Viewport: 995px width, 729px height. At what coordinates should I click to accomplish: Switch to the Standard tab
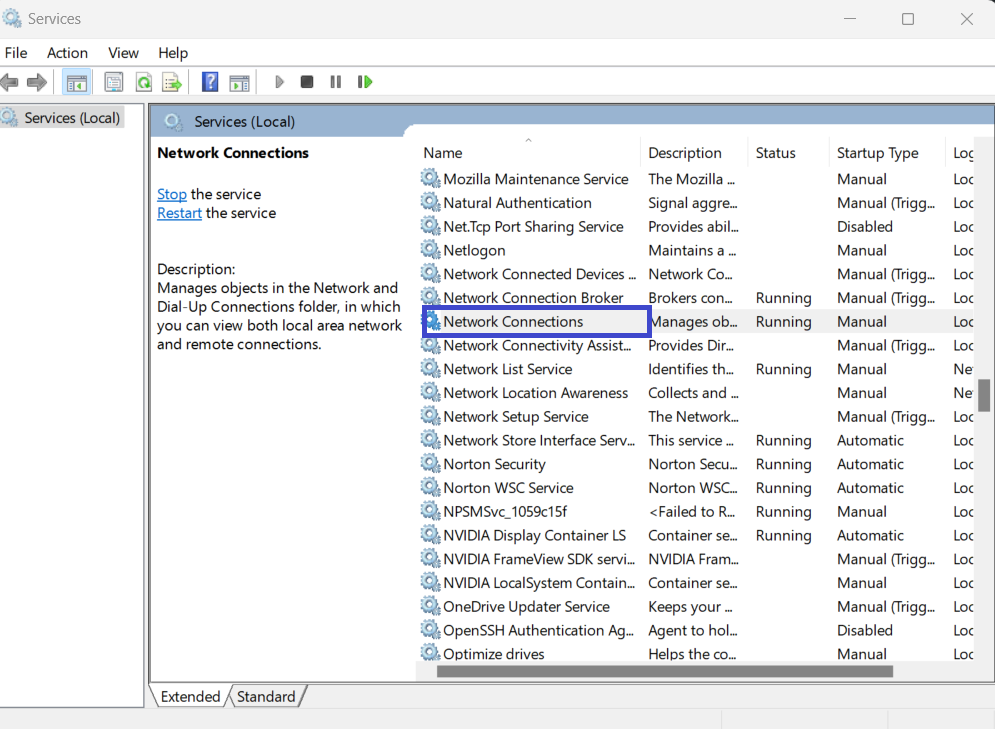266,696
